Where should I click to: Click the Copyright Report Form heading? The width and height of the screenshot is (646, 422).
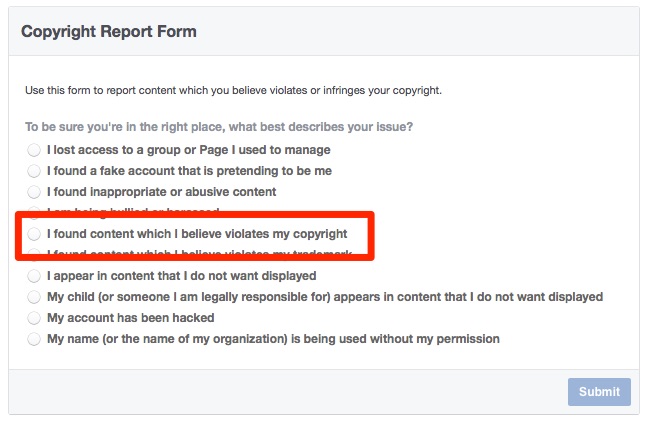109,32
